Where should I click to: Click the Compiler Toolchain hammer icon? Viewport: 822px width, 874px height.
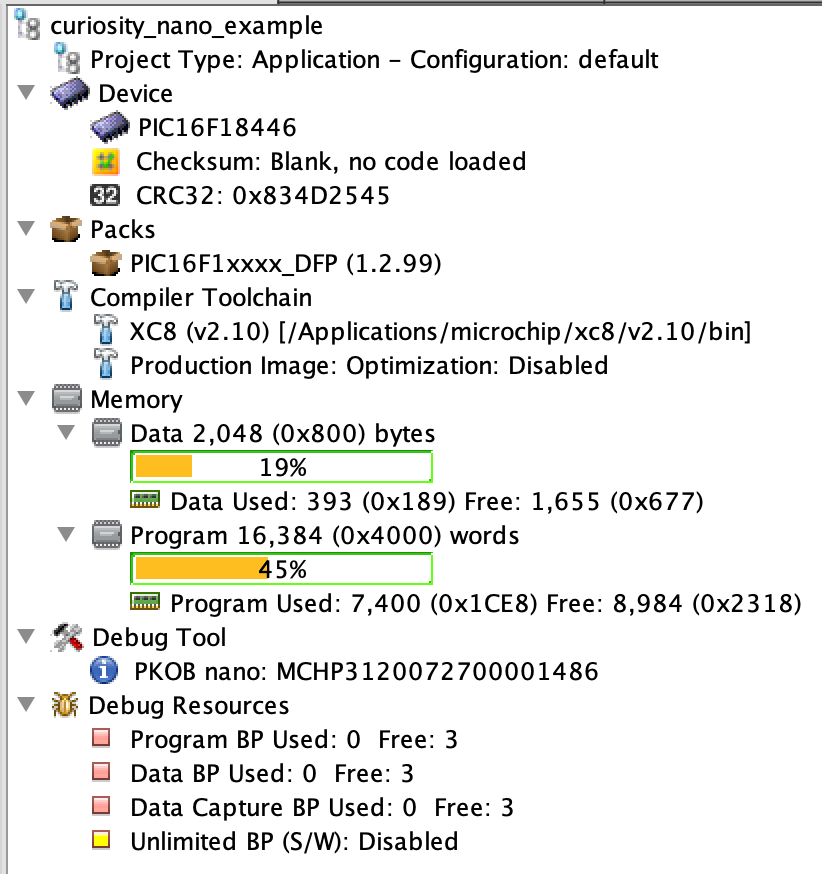pos(66,297)
